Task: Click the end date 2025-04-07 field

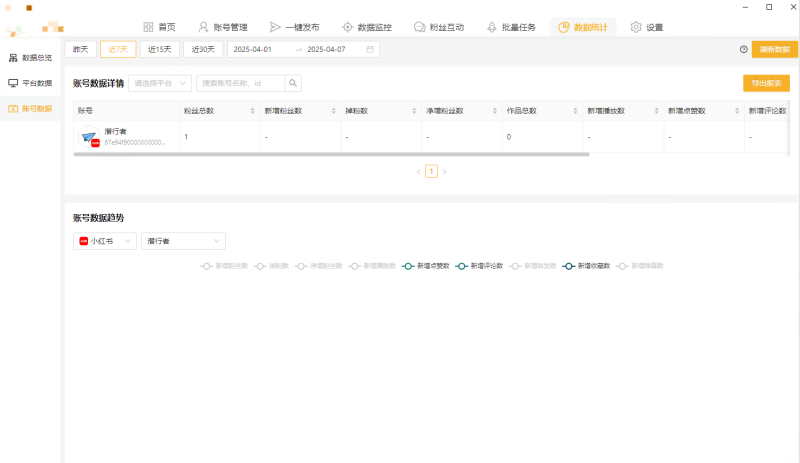Action: point(326,49)
